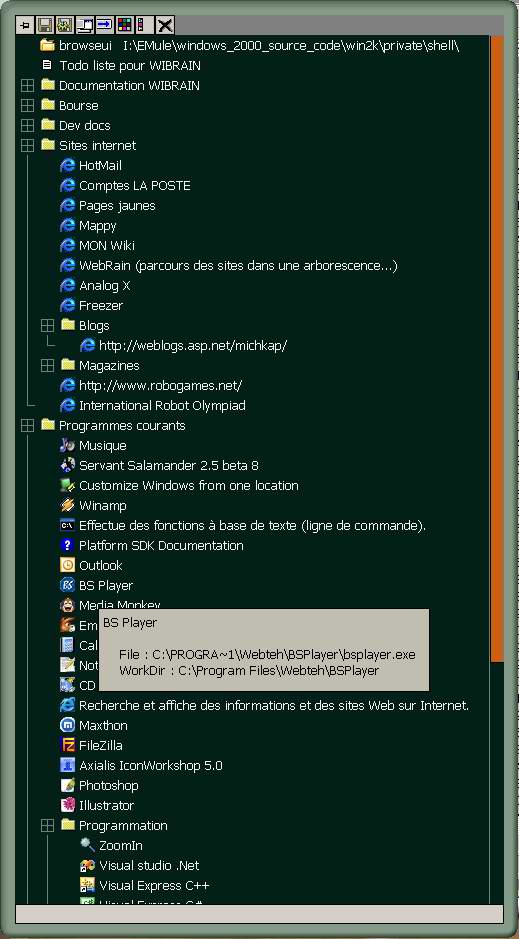Click the blue arrow toolbar icon
Screen dimensions: 519x939
[x=104, y=25]
